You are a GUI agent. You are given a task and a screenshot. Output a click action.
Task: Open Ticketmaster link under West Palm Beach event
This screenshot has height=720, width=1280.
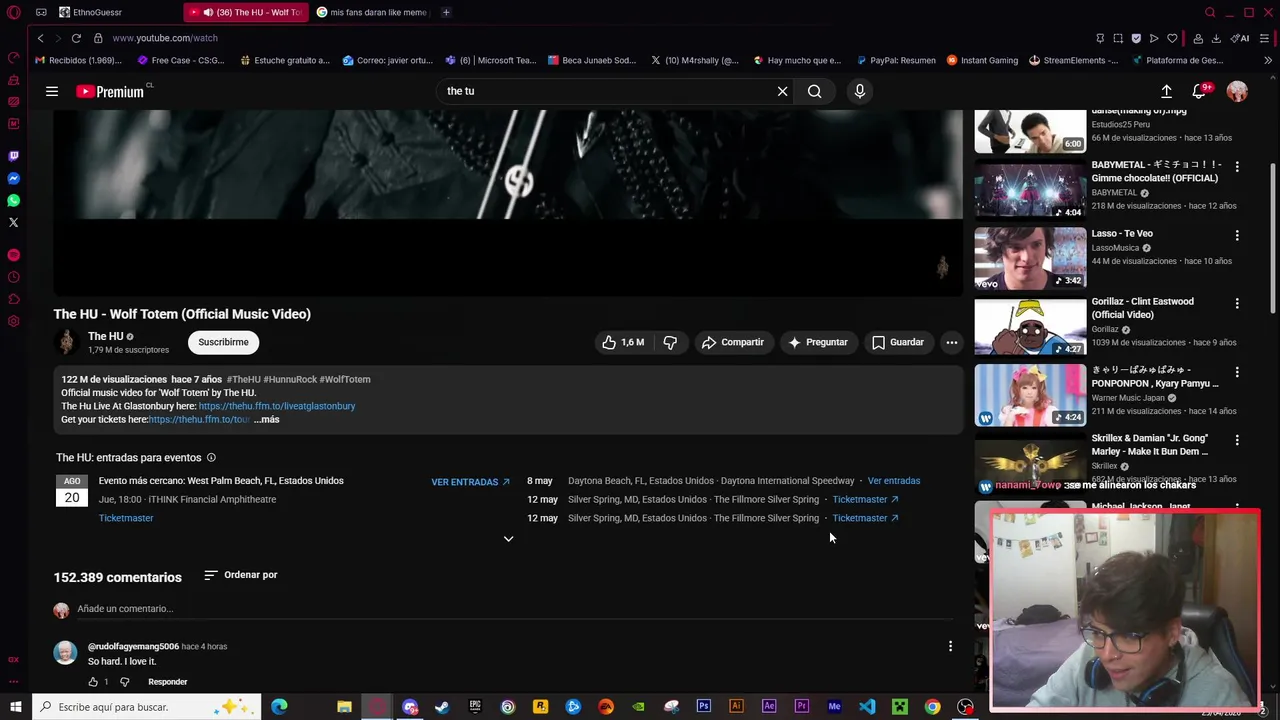click(x=126, y=518)
